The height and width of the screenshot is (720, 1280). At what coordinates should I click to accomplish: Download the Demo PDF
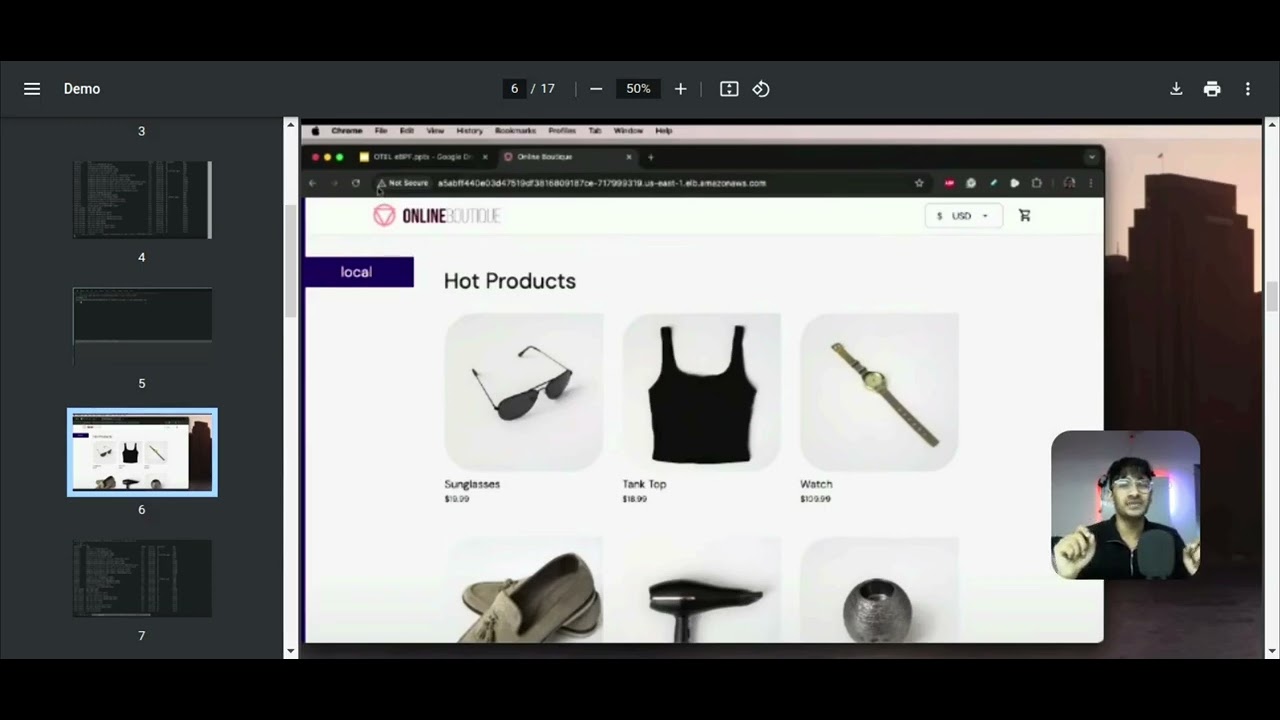click(1176, 89)
